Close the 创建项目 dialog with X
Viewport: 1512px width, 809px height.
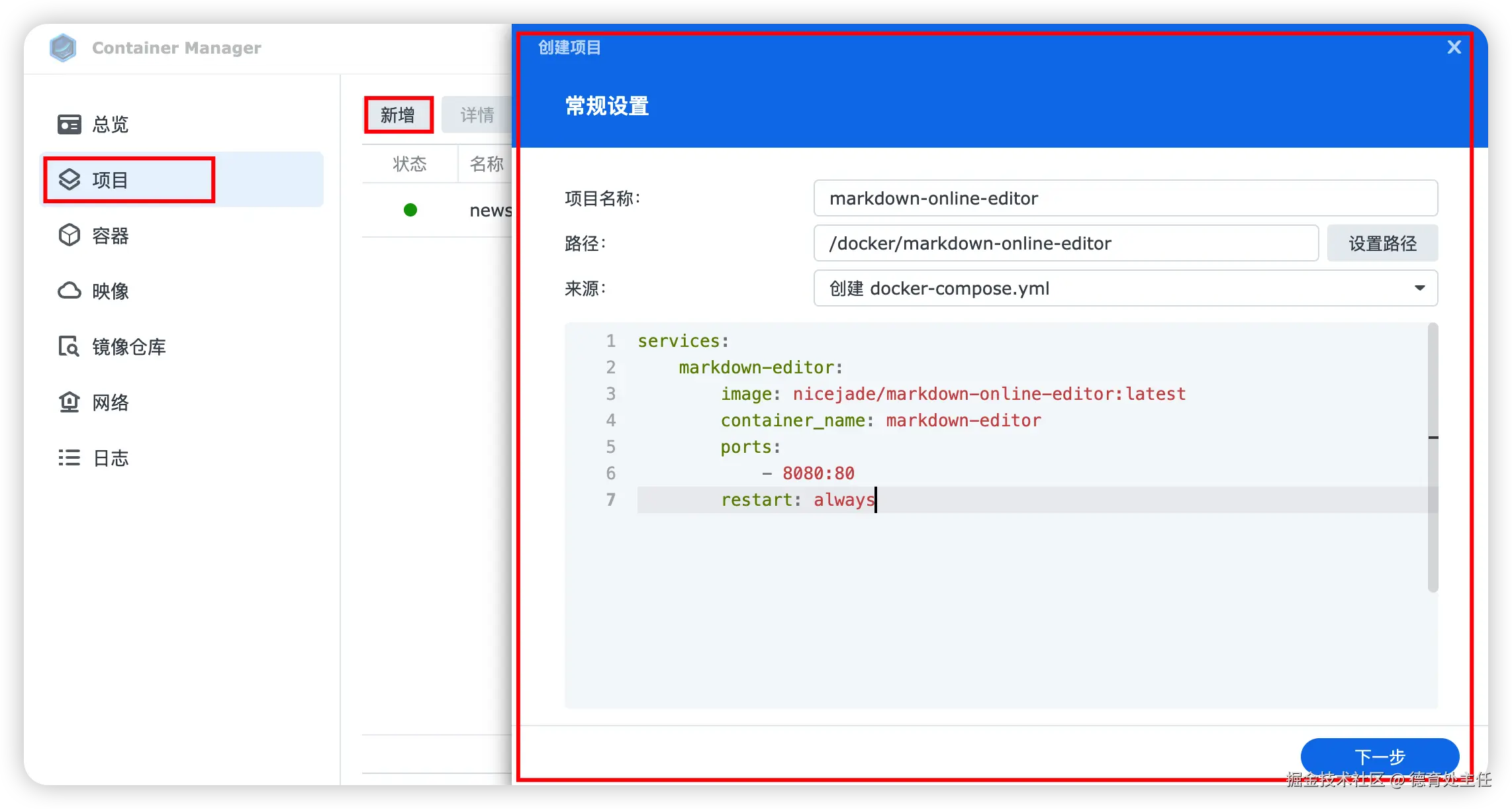tap(1454, 48)
